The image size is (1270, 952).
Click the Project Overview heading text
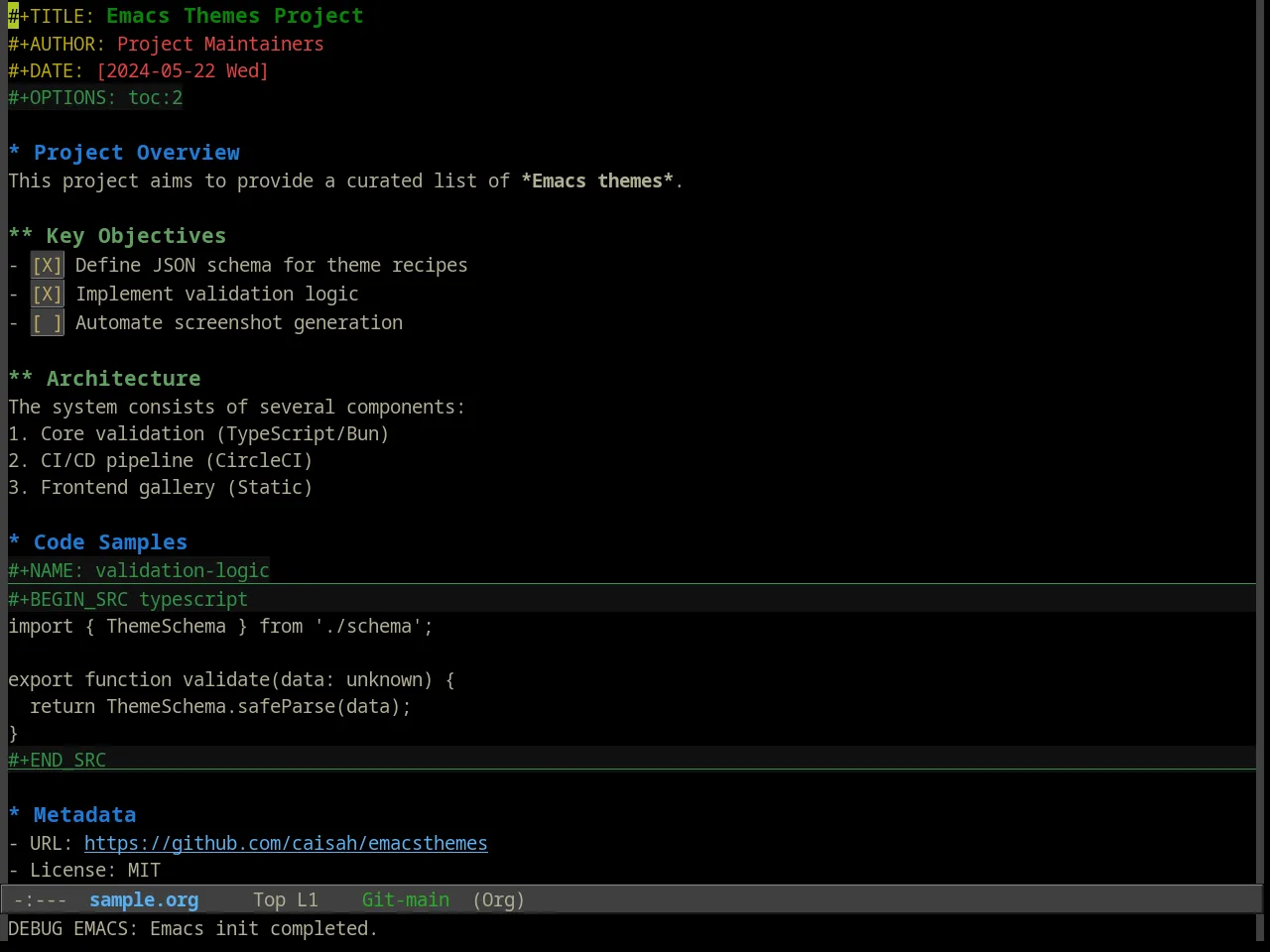(137, 153)
